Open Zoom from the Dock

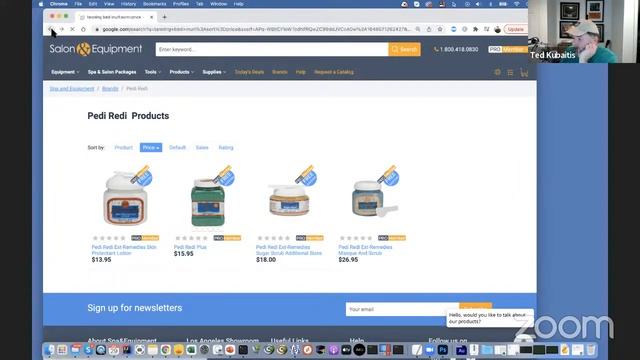click(429, 350)
